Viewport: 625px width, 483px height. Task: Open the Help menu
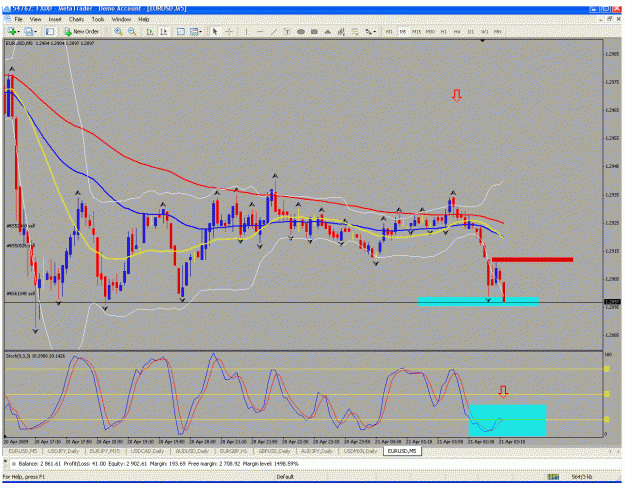[x=143, y=19]
